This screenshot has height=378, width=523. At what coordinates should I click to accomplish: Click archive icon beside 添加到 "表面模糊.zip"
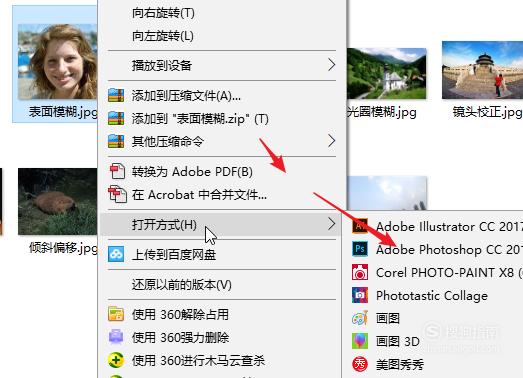[x=116, y=118]
